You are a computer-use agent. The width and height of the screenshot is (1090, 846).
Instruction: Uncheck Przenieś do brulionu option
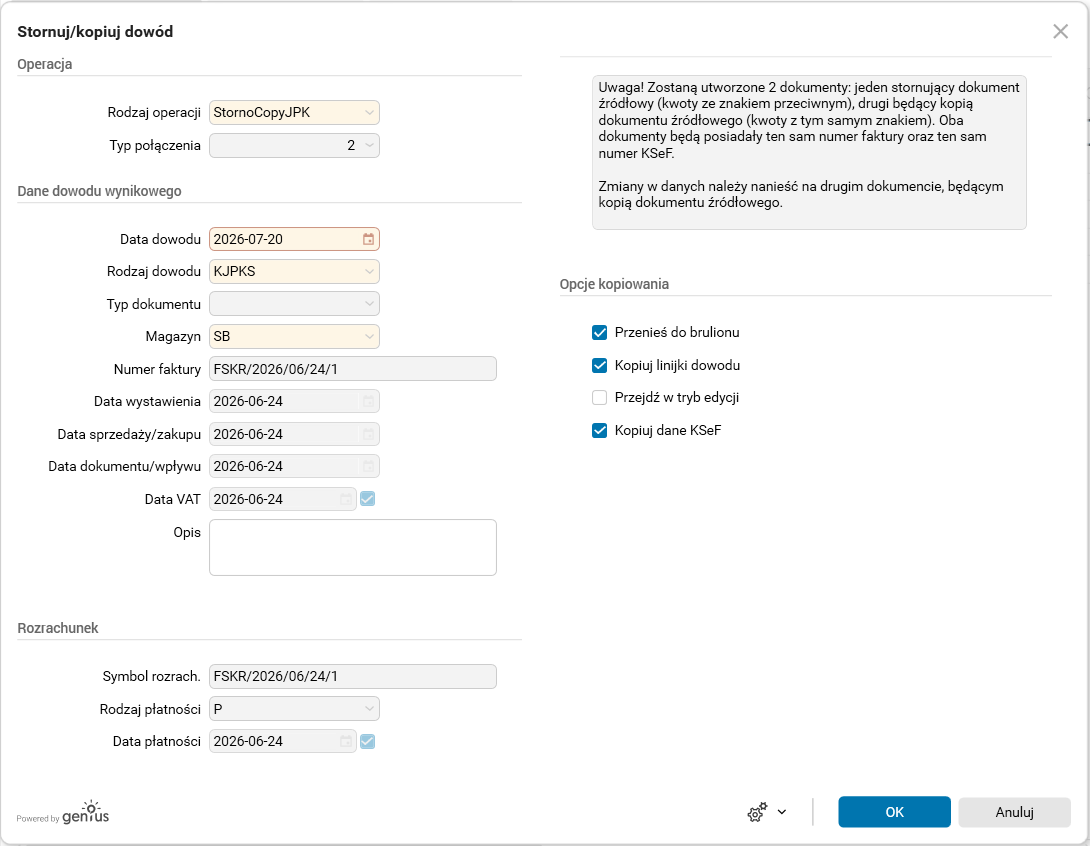point(599,332)
